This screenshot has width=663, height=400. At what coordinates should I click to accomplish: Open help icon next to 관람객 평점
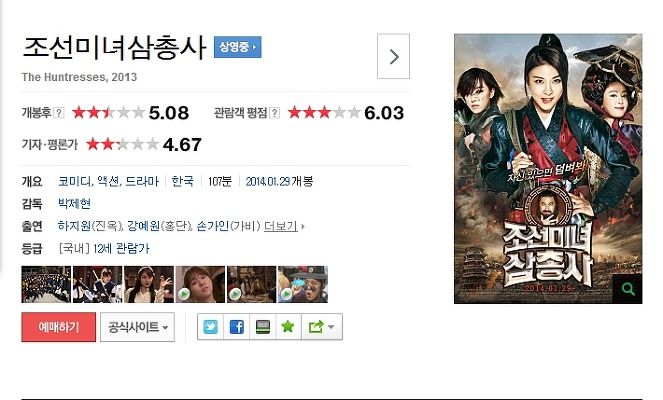pyautogui.click(x=274, y=113)
